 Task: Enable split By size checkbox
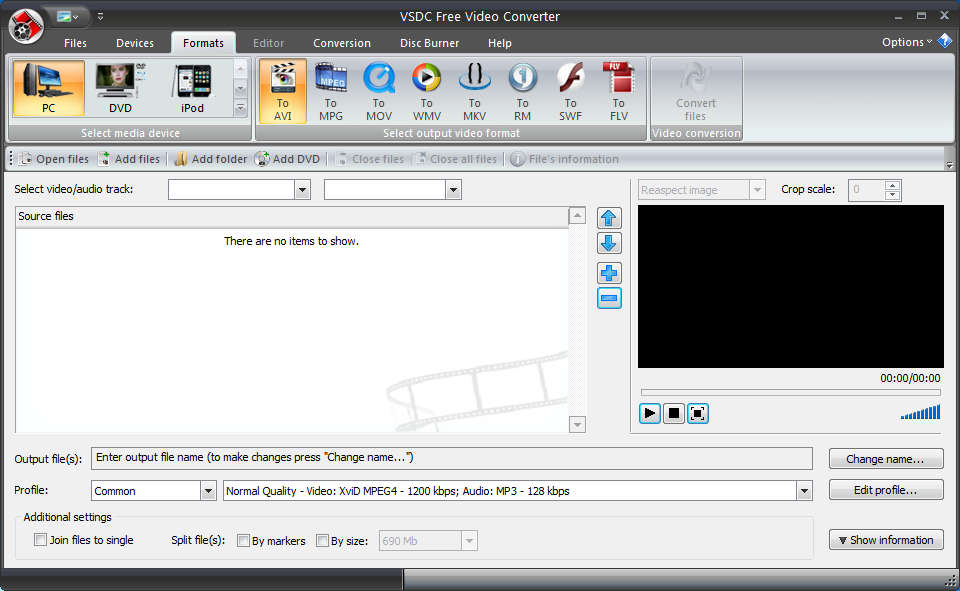(x=322, y=540)
